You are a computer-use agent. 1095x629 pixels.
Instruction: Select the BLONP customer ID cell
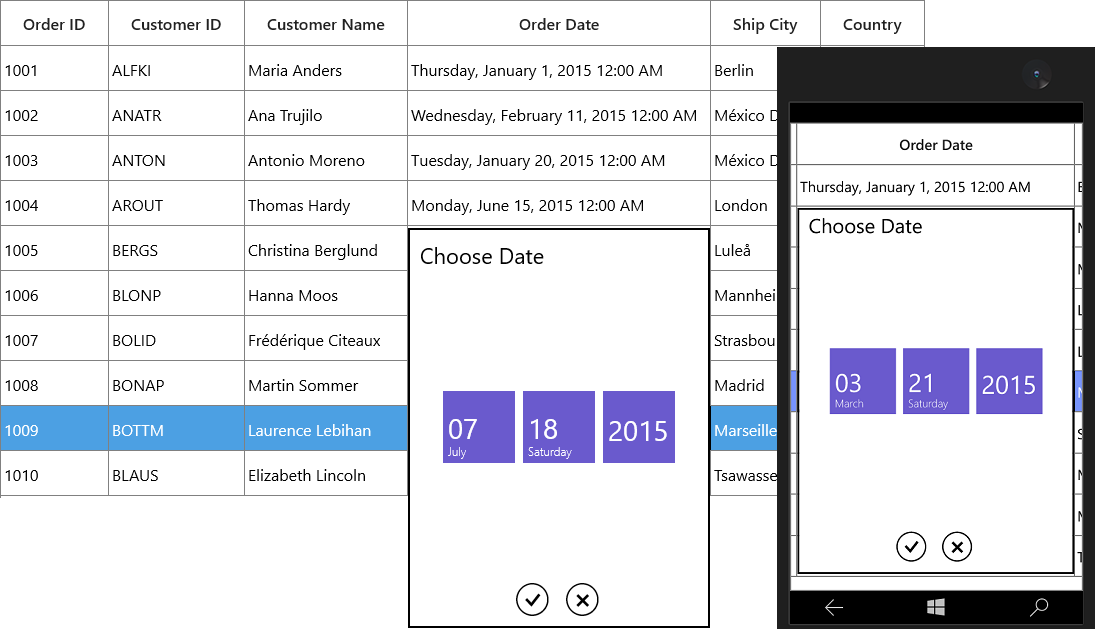click(x=176, y=294)
